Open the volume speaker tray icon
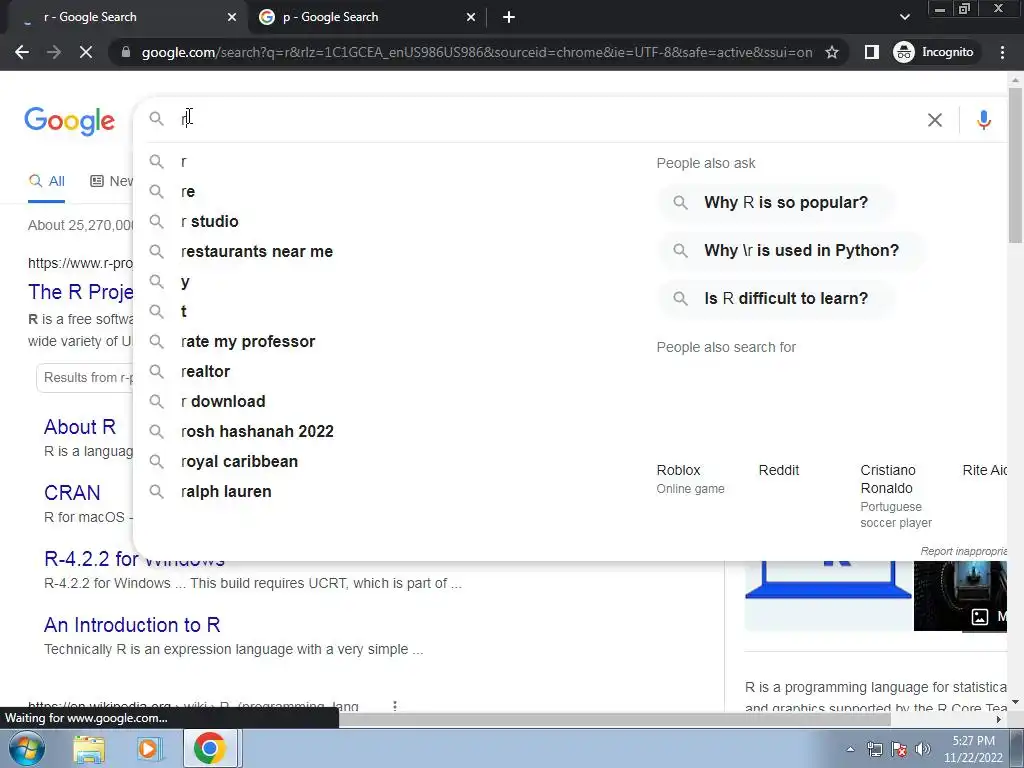The height and width of the screenshot is (768, 1024). [x=923, y=750]
